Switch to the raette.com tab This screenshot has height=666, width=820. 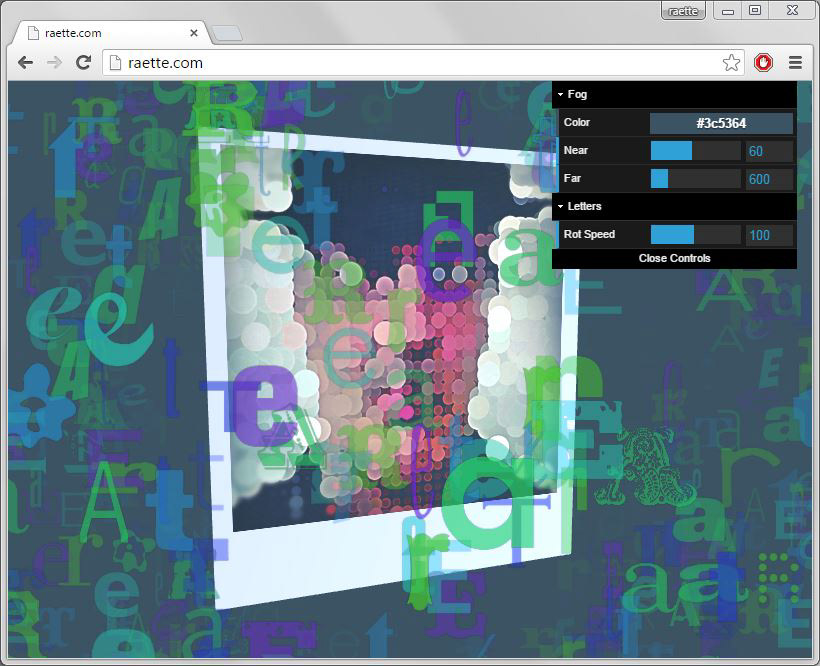click(110, 31)
